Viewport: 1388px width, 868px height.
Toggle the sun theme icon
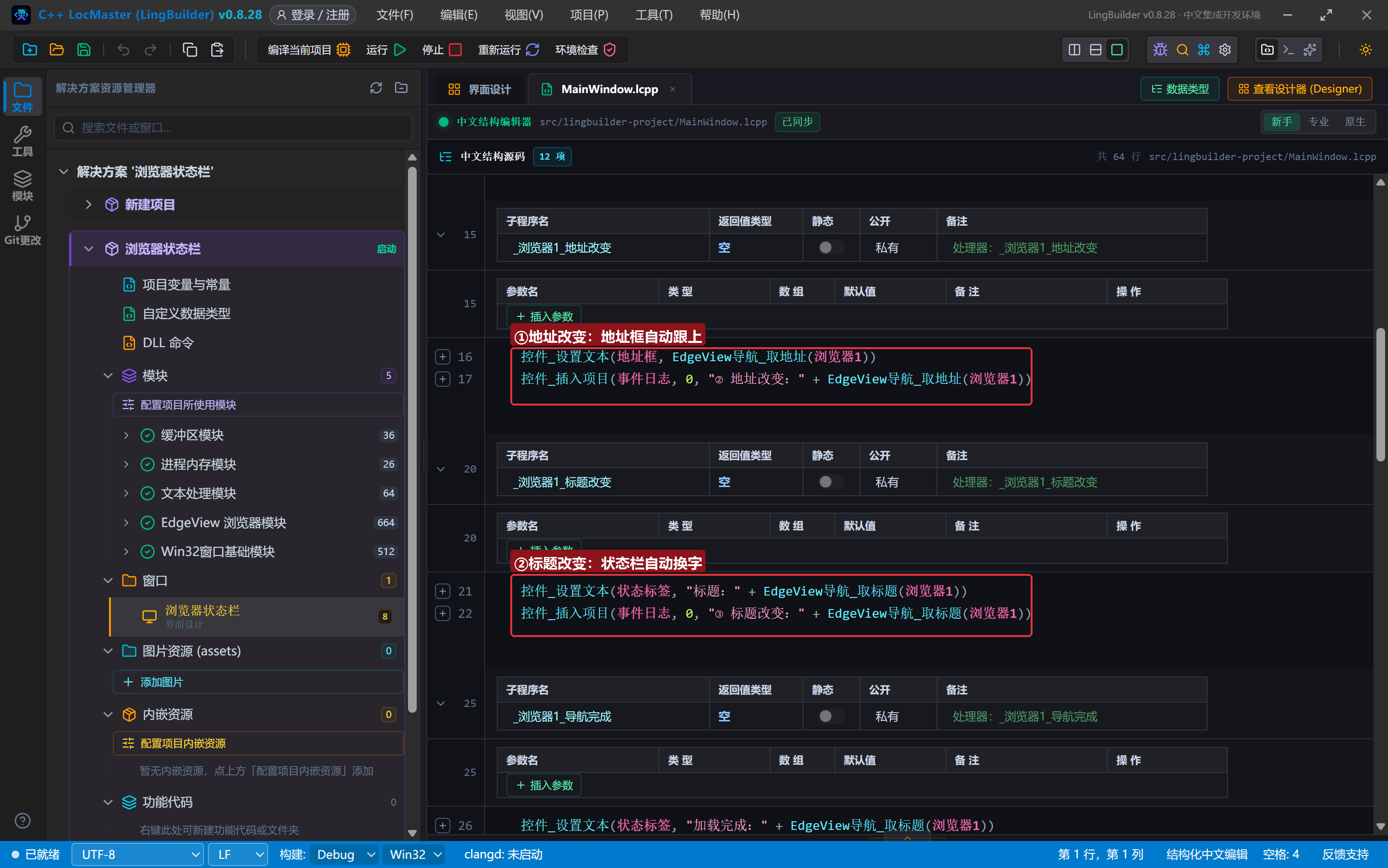click(1366, 50)
